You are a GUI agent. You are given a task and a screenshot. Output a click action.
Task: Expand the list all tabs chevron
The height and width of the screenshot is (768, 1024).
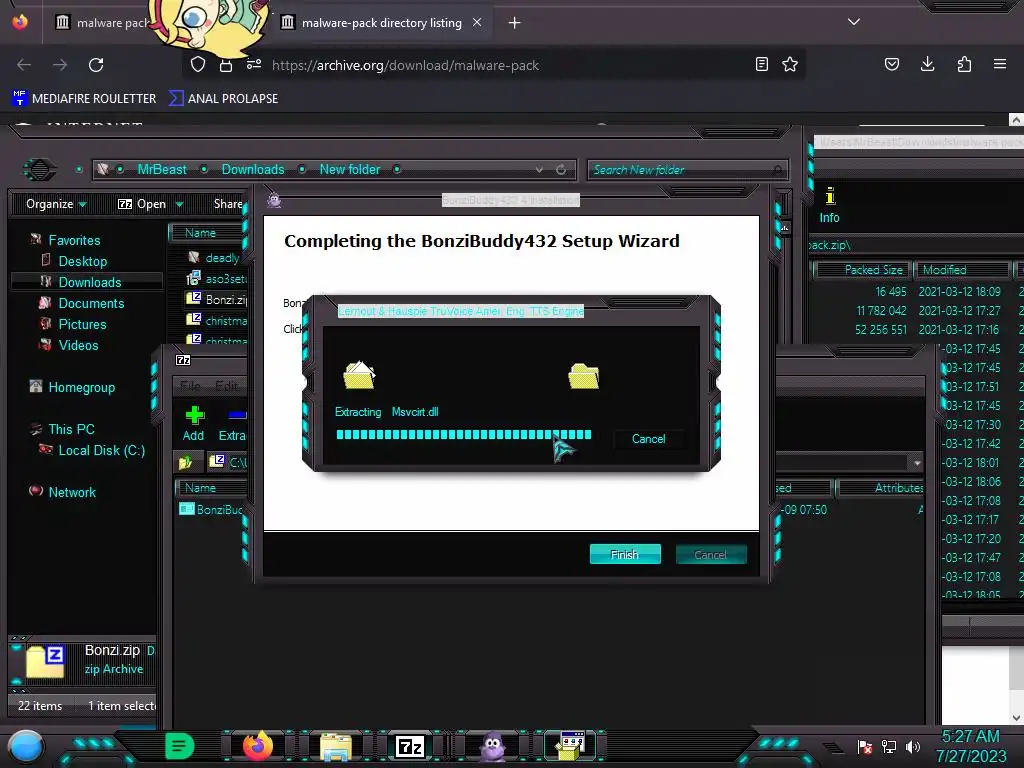[854, 22]
